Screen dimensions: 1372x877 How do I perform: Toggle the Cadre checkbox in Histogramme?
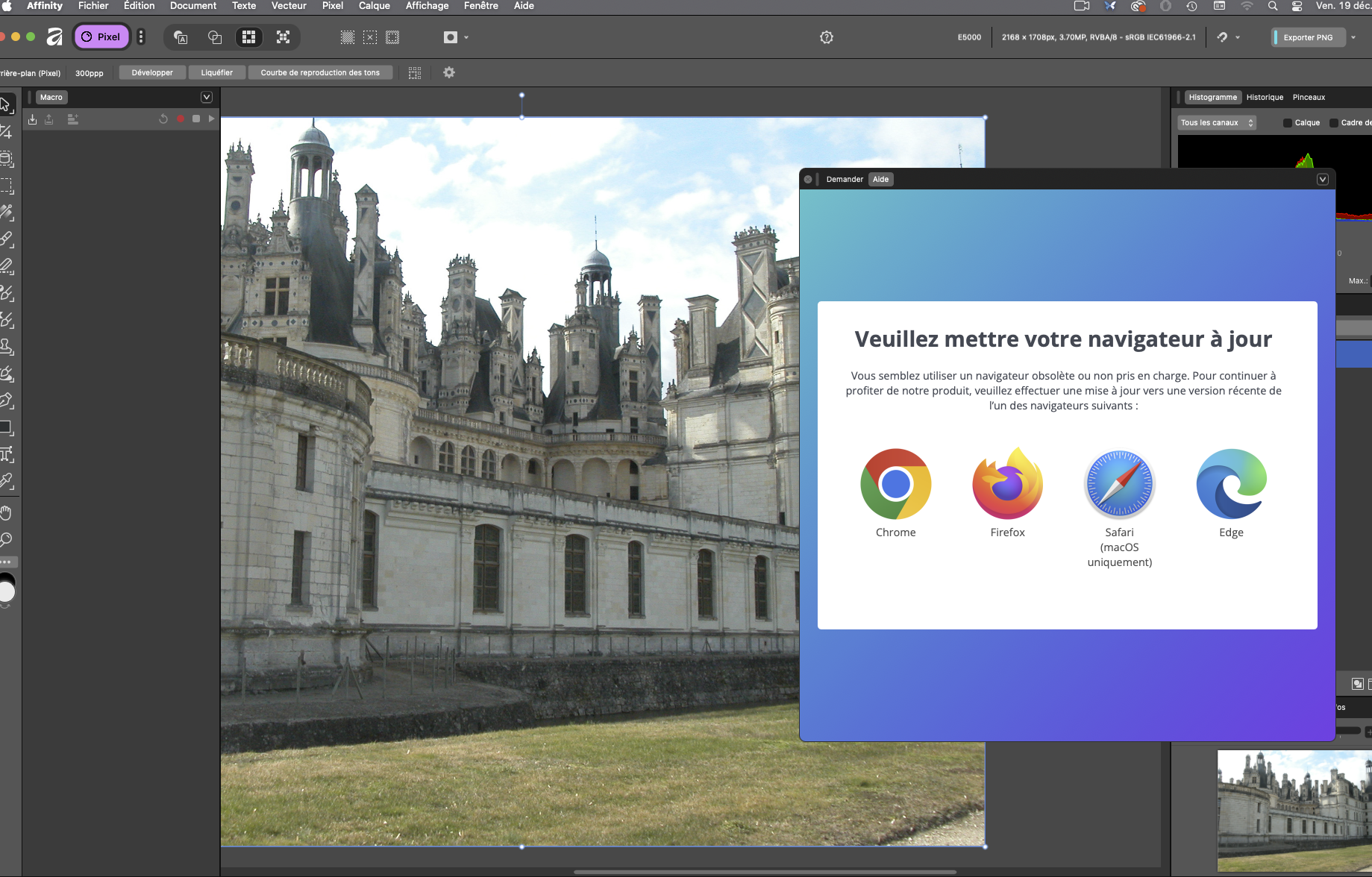coord(1334,123)
